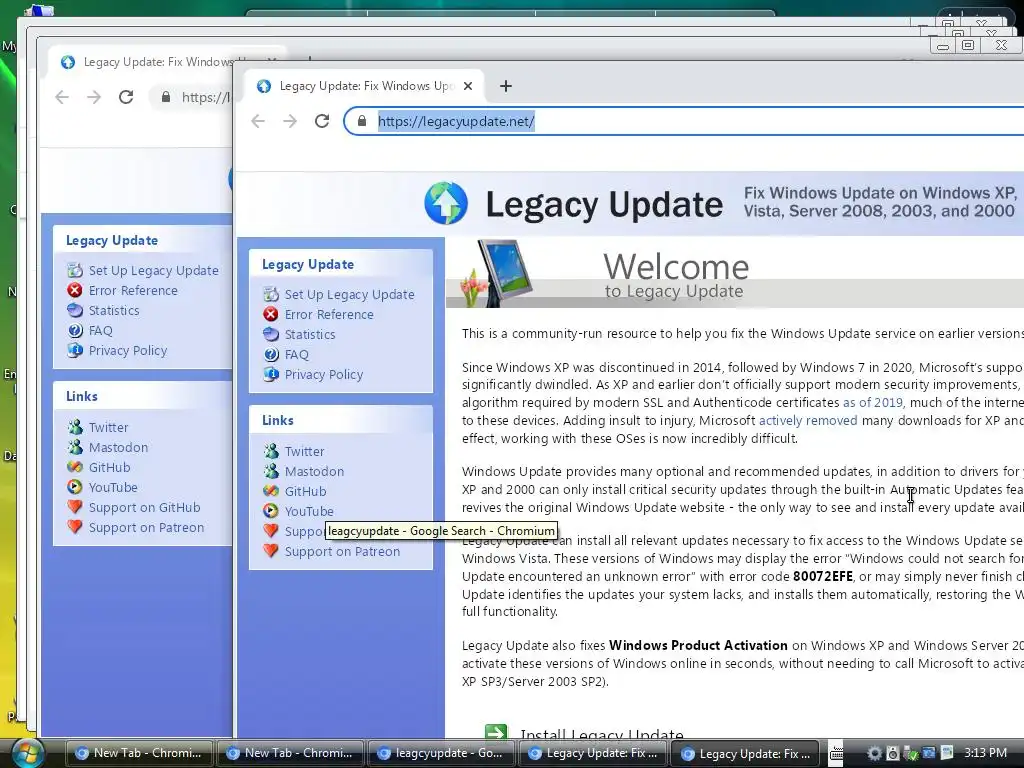Open Error Reference link in front window
The image size is (1024, 768).
point(329,314)
